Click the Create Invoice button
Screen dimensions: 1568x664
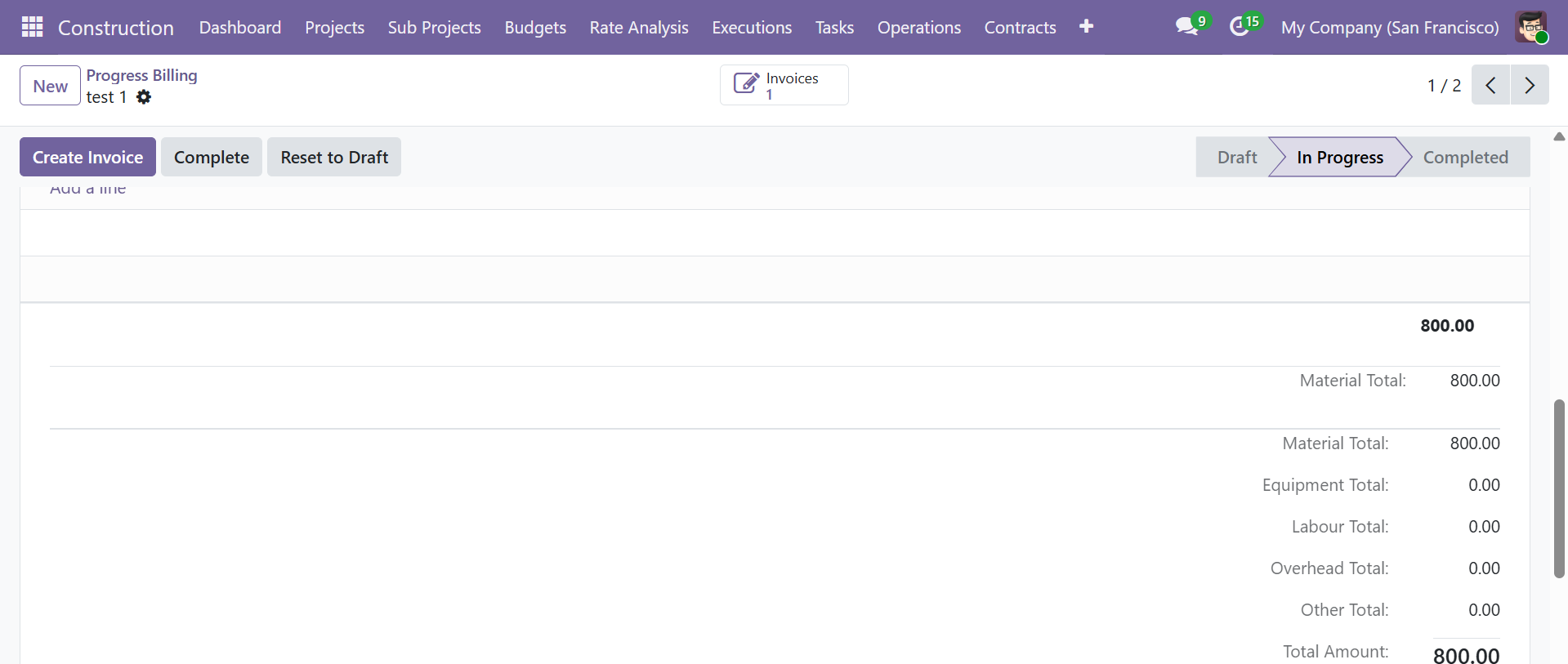tap(87, 157)
